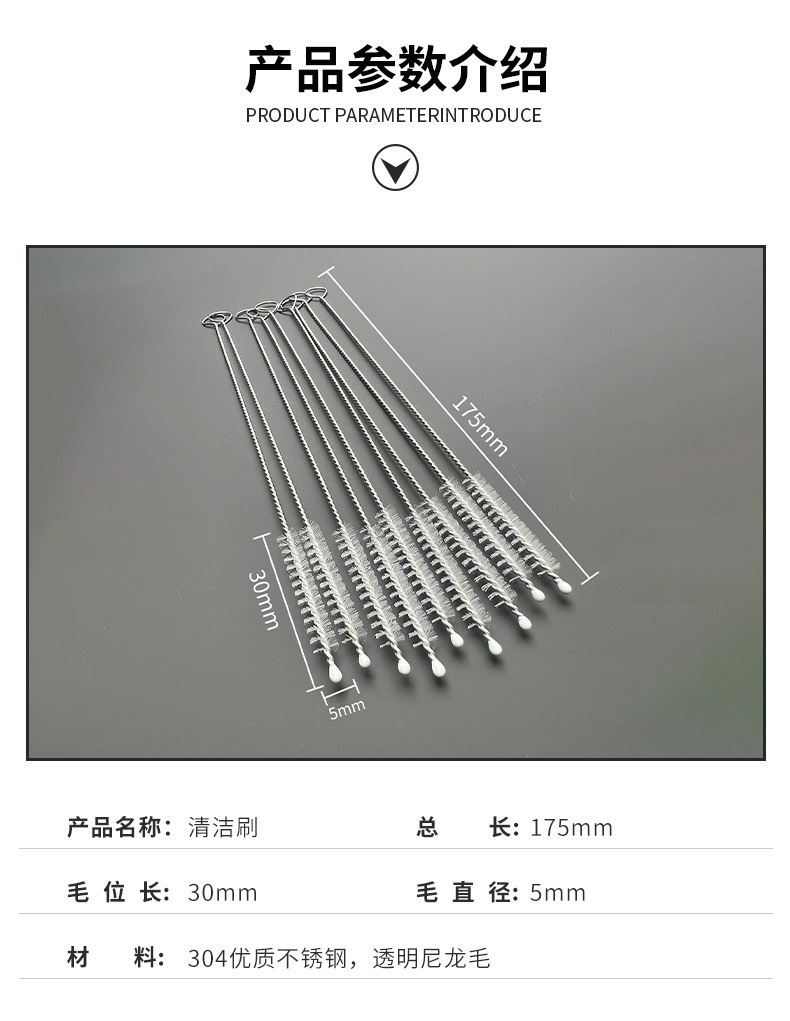Viewport: 790px width, 1021px height.
Task: Click the 材料 label
Action: [x=116, y=958]
